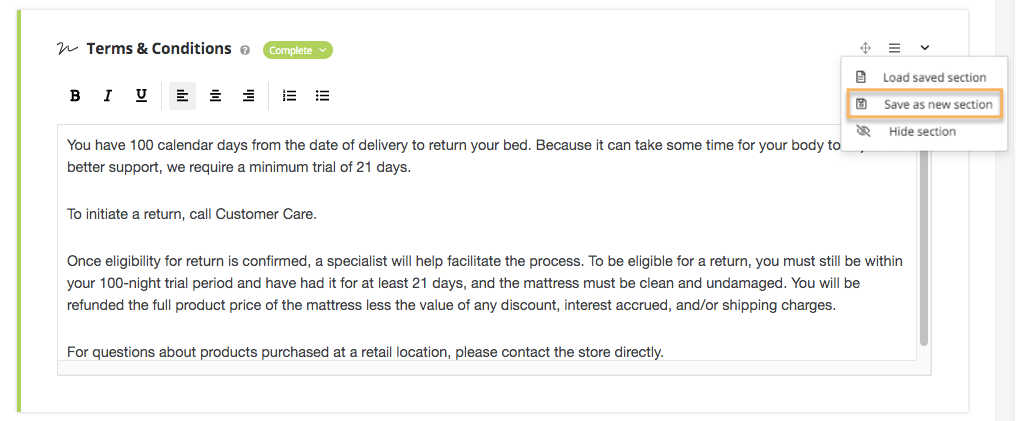Collapse section with the chevron arrow
Screen dimensions: 1016x421
click(925, 48)
